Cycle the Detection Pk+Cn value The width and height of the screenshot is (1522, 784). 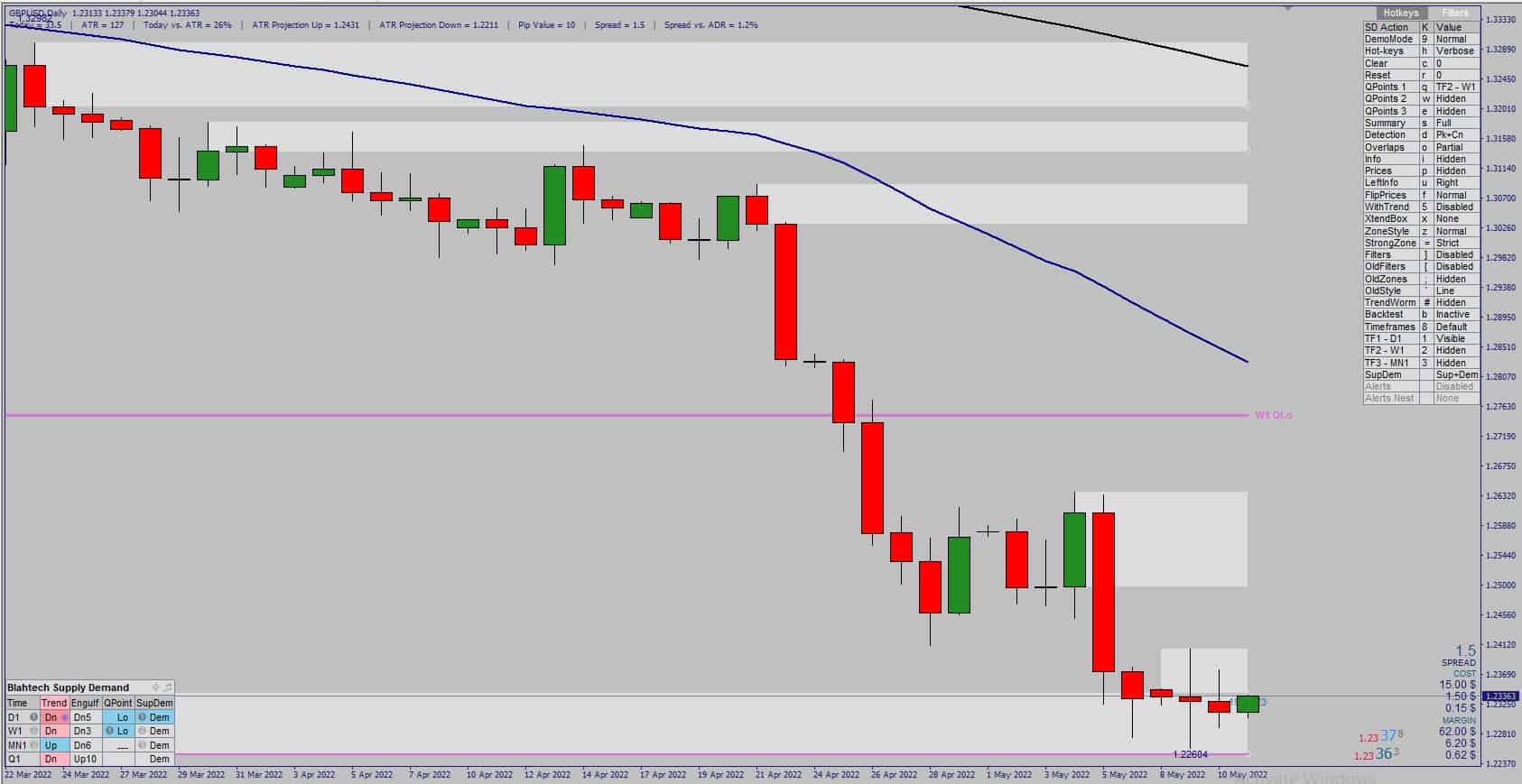click(1456, 135)
